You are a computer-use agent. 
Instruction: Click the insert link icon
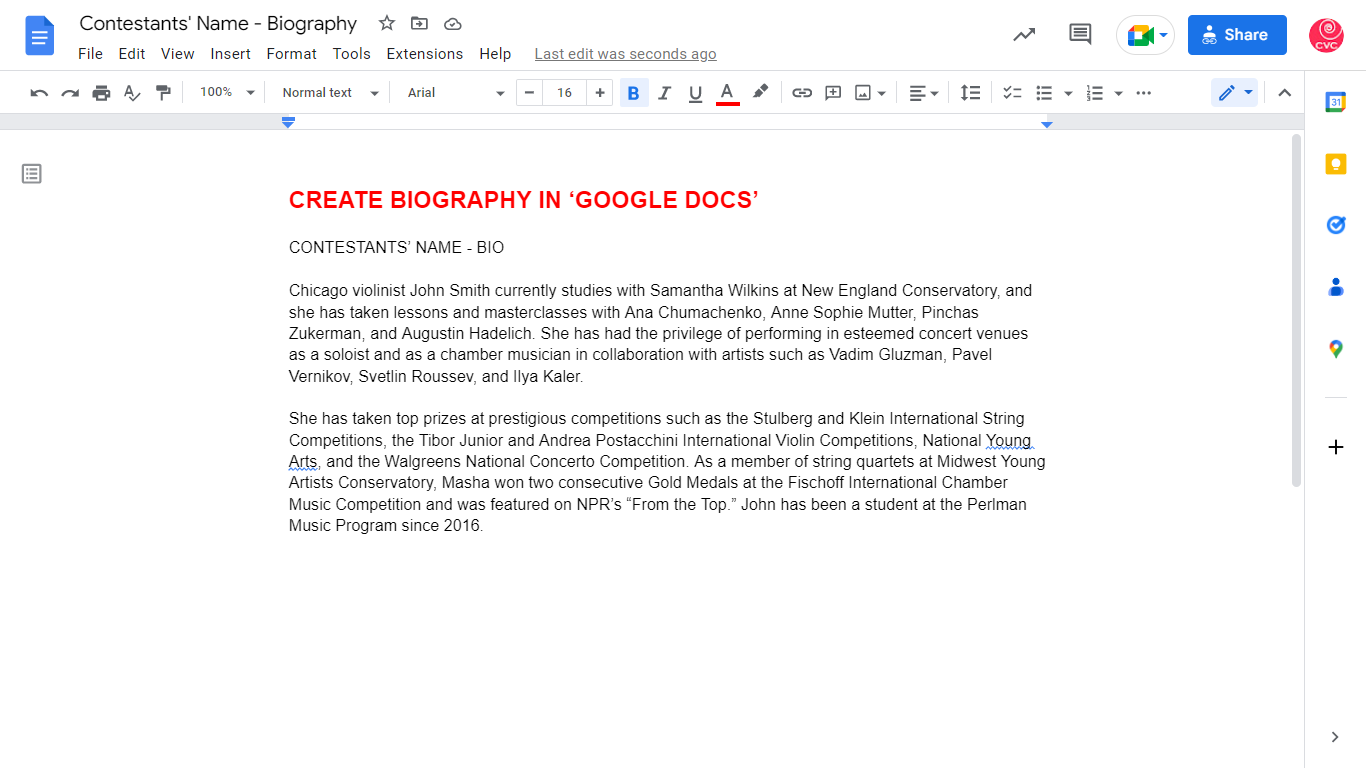click(801, 93)
